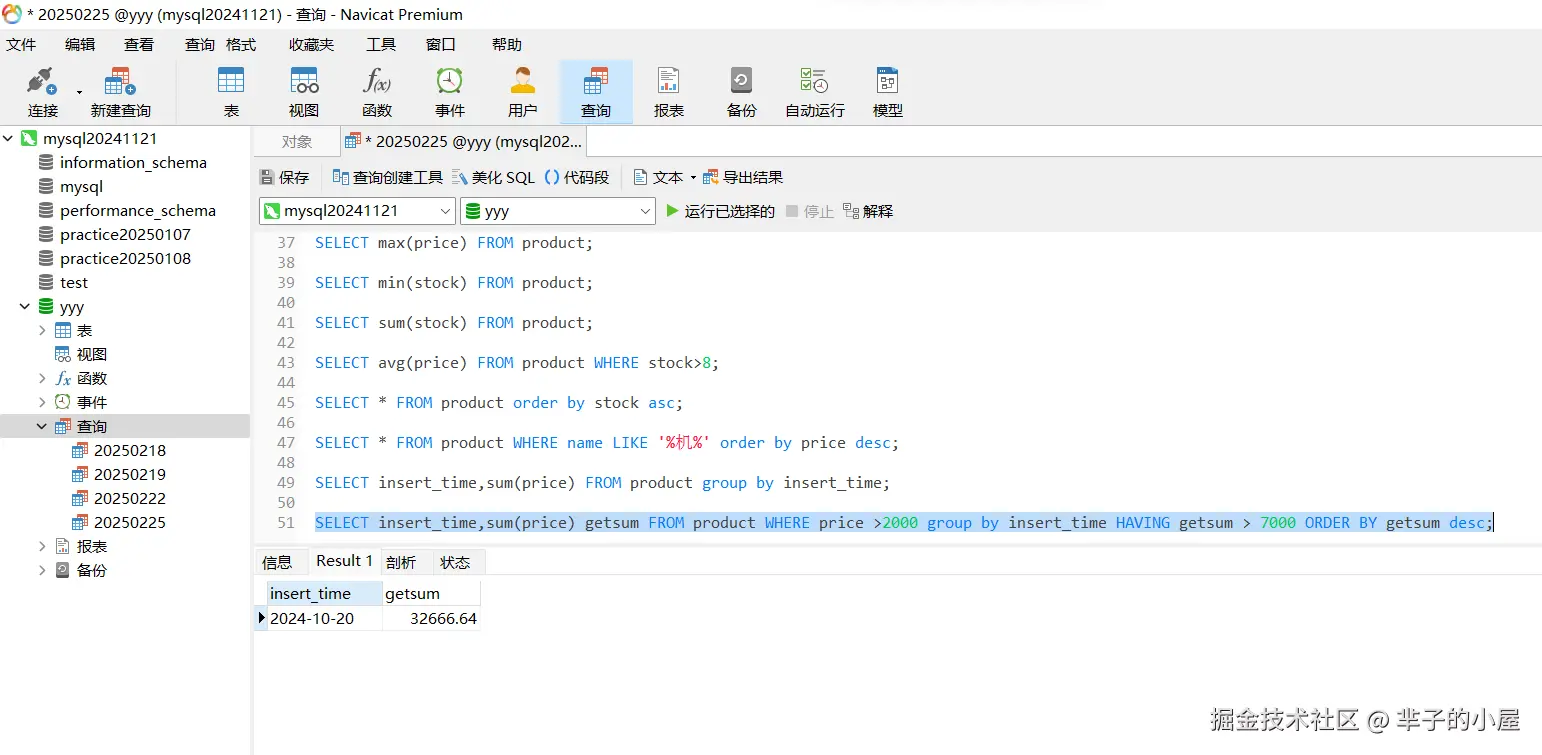This screenshot has width=1542, height=755.
Task: Open the 自动运行 automation toolbar icon
Action: [x=815, y=92]
